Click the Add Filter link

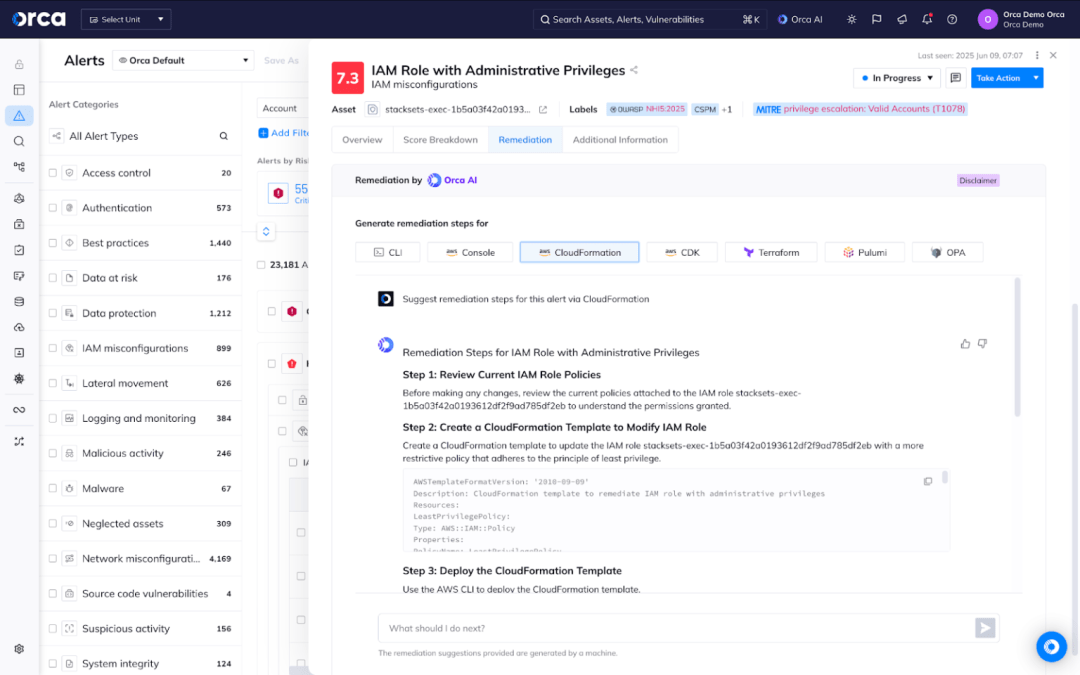[284, 133]
